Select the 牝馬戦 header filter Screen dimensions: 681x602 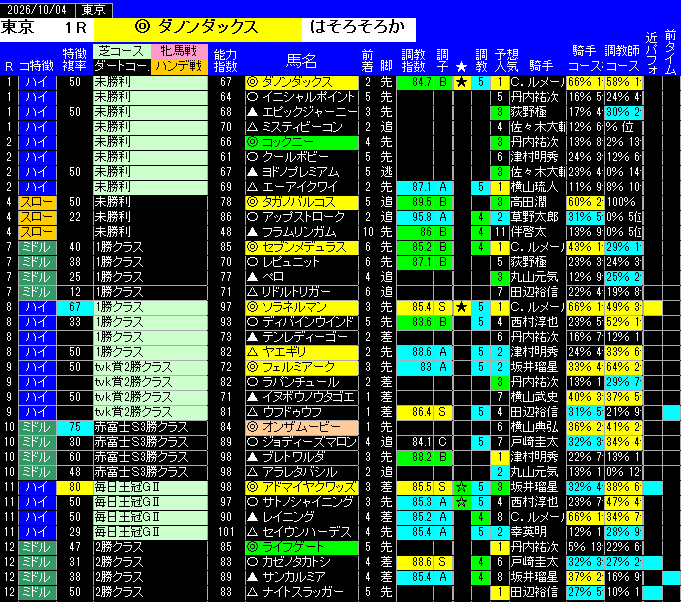point(179,51)
